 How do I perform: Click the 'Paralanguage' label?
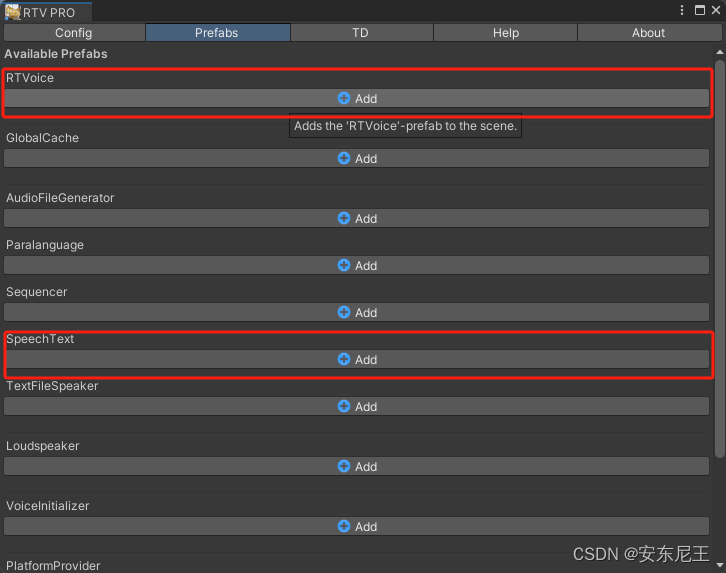click(x=45, y=245)
